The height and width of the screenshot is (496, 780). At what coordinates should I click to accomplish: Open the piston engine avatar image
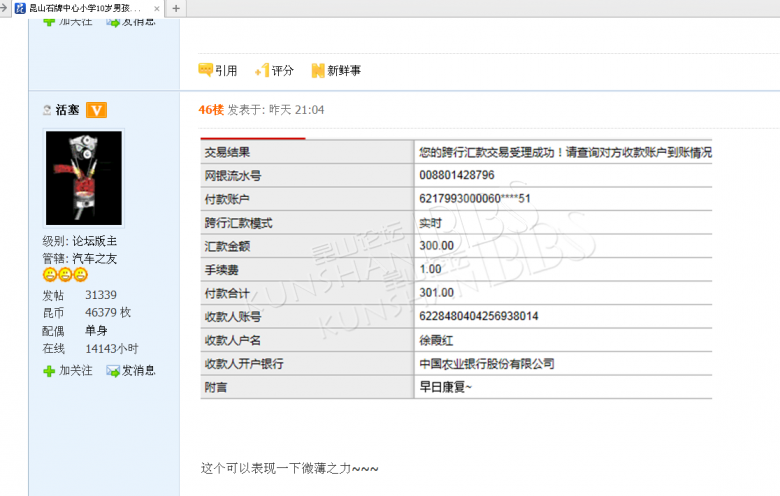tap(84, 178)
